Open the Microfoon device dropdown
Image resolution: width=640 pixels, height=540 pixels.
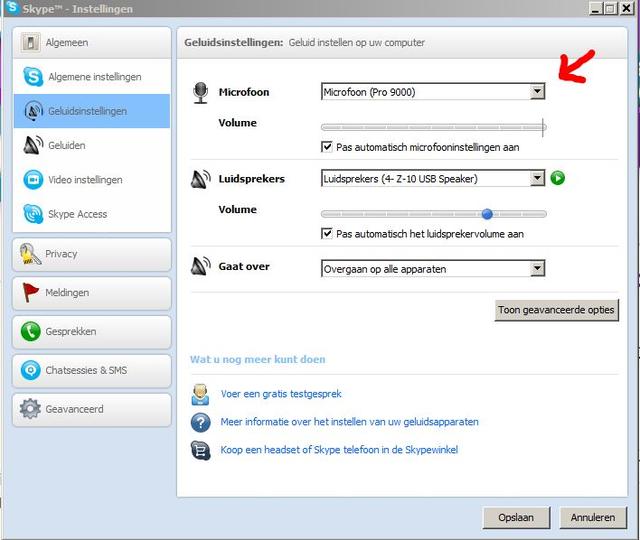click(x=537, y=92)
